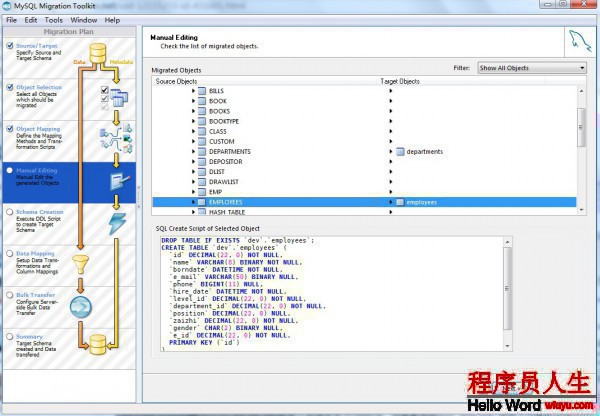Click the Data Mapping step indicator circle
Screen dimensions: 600x416
[x=10, y=253]
